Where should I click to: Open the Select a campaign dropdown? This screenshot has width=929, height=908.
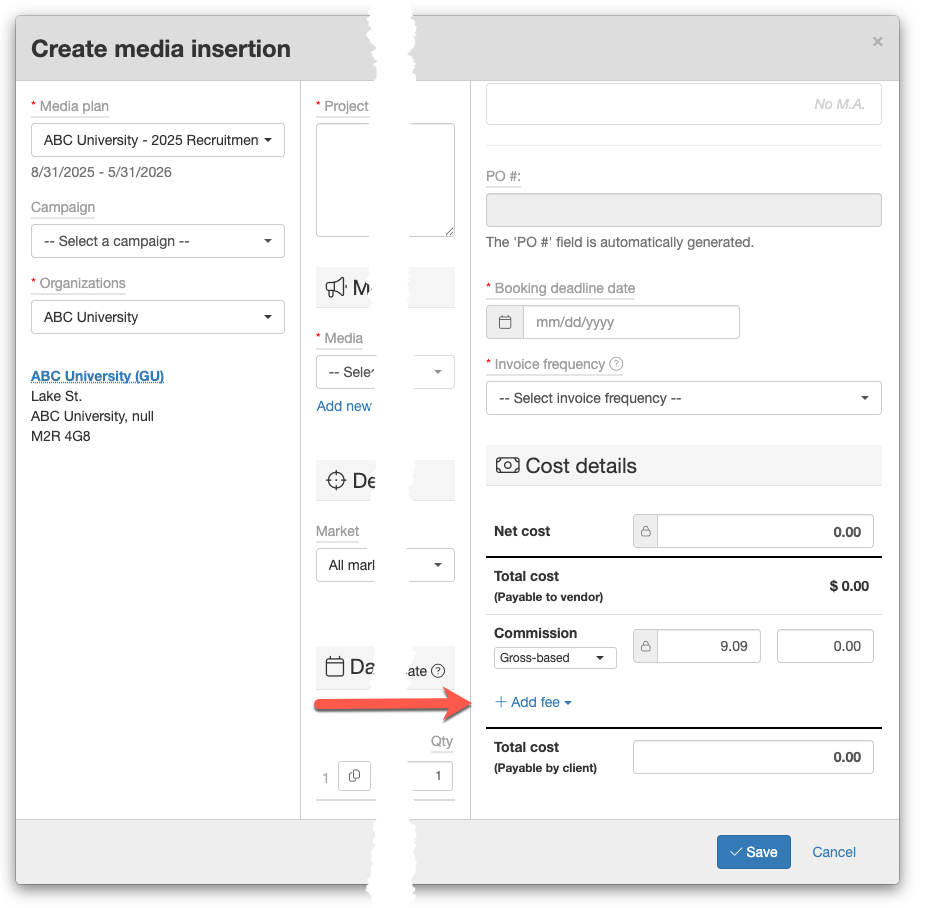(157, 241)
